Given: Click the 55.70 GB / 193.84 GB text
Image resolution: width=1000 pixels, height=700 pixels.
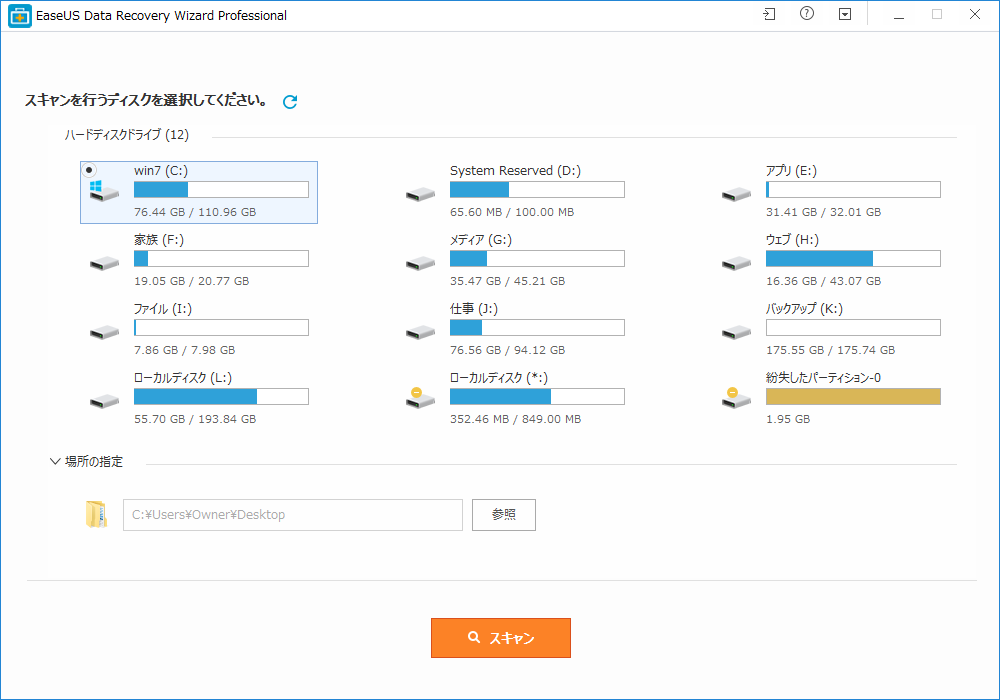Looking at the screenshot, I should (x=195, y=419).
